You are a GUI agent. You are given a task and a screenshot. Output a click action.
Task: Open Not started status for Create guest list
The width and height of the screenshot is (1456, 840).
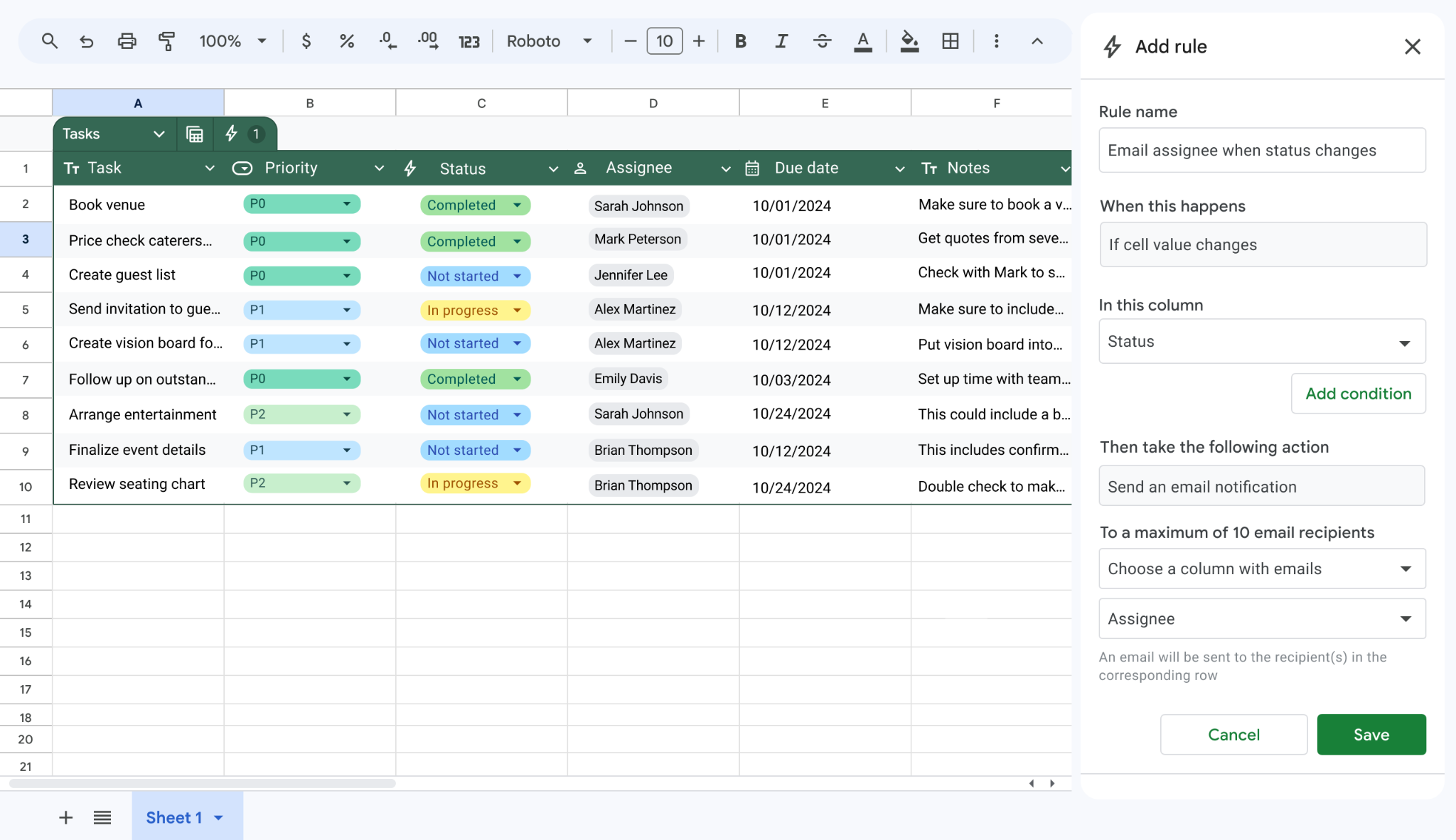coord(475,276)
